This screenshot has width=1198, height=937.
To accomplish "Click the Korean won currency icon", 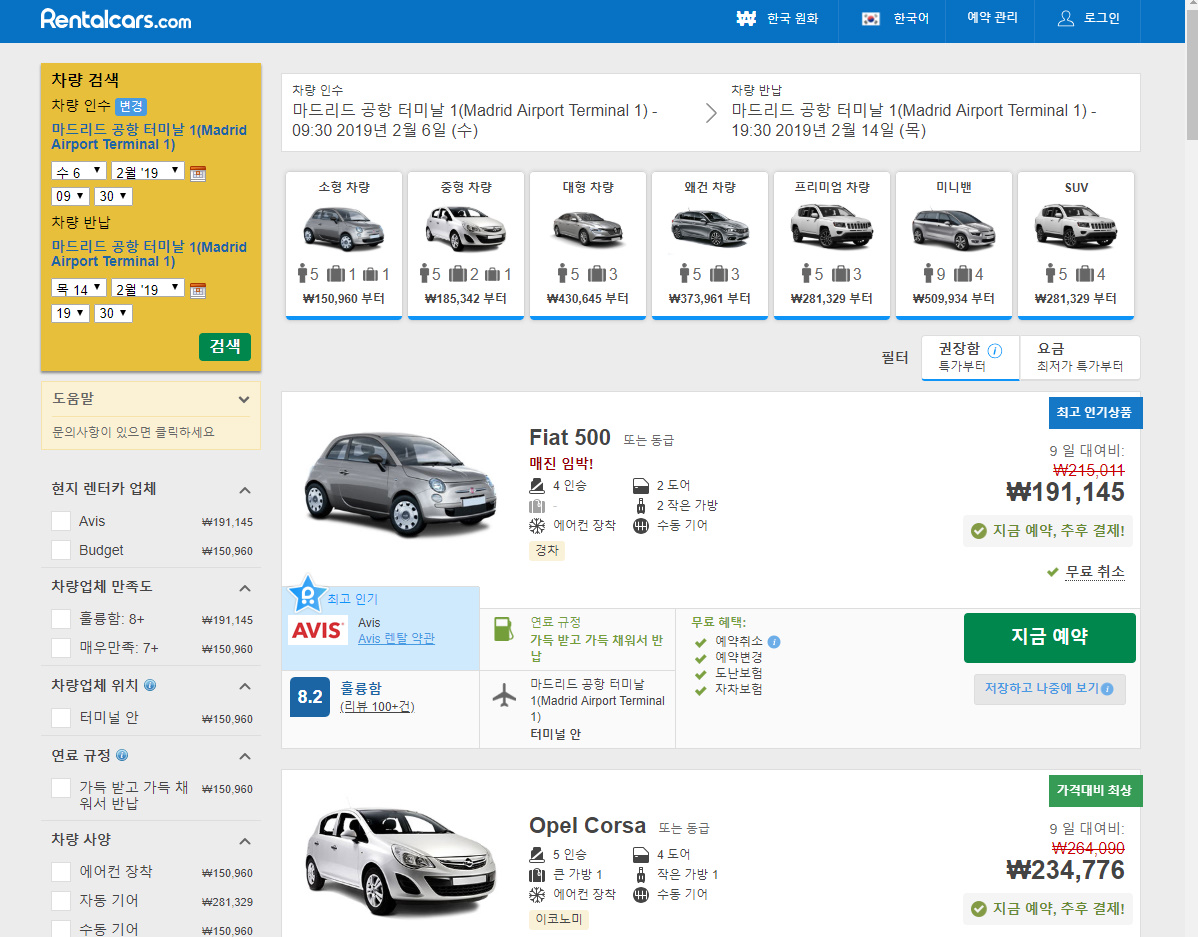I will click(x=746, y=18).
